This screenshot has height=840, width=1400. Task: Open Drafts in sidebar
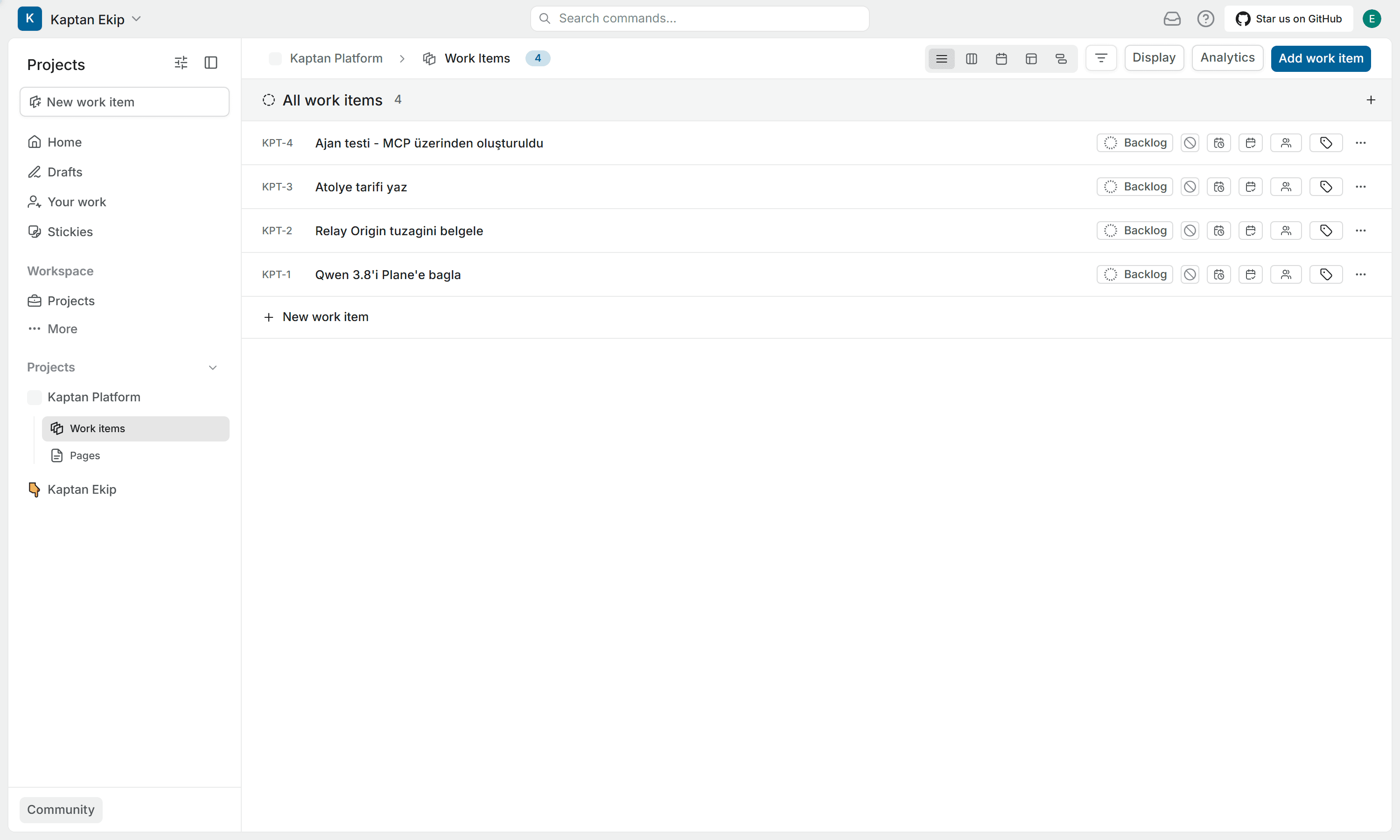coord(124,172)
